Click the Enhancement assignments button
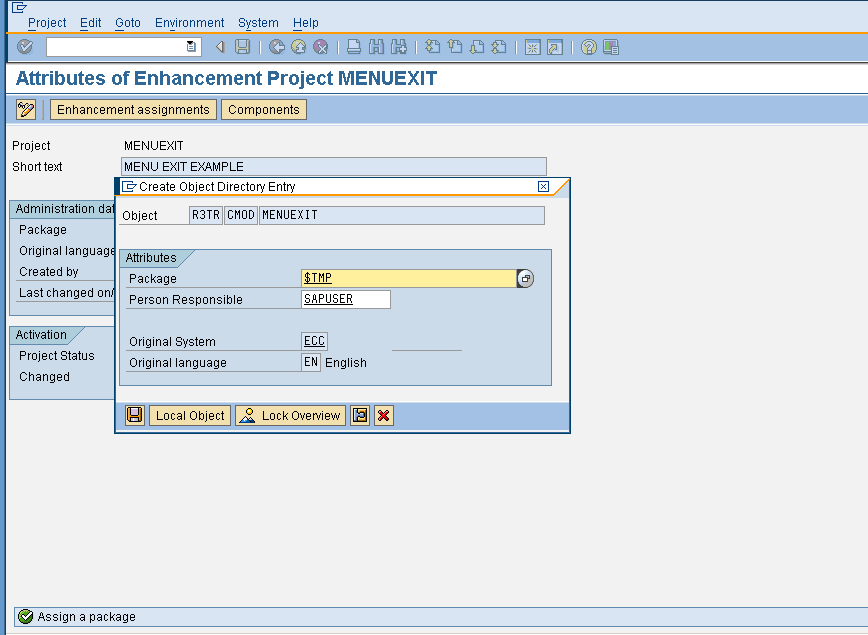 tap(132, 110)
